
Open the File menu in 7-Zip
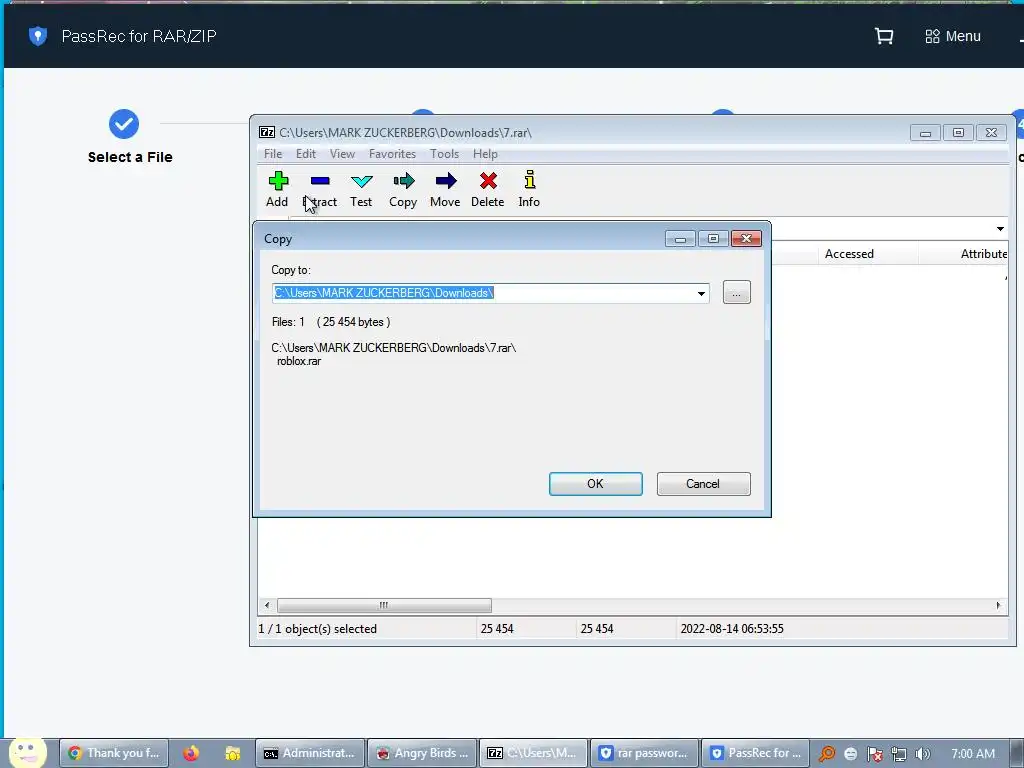tap(273, 154)
